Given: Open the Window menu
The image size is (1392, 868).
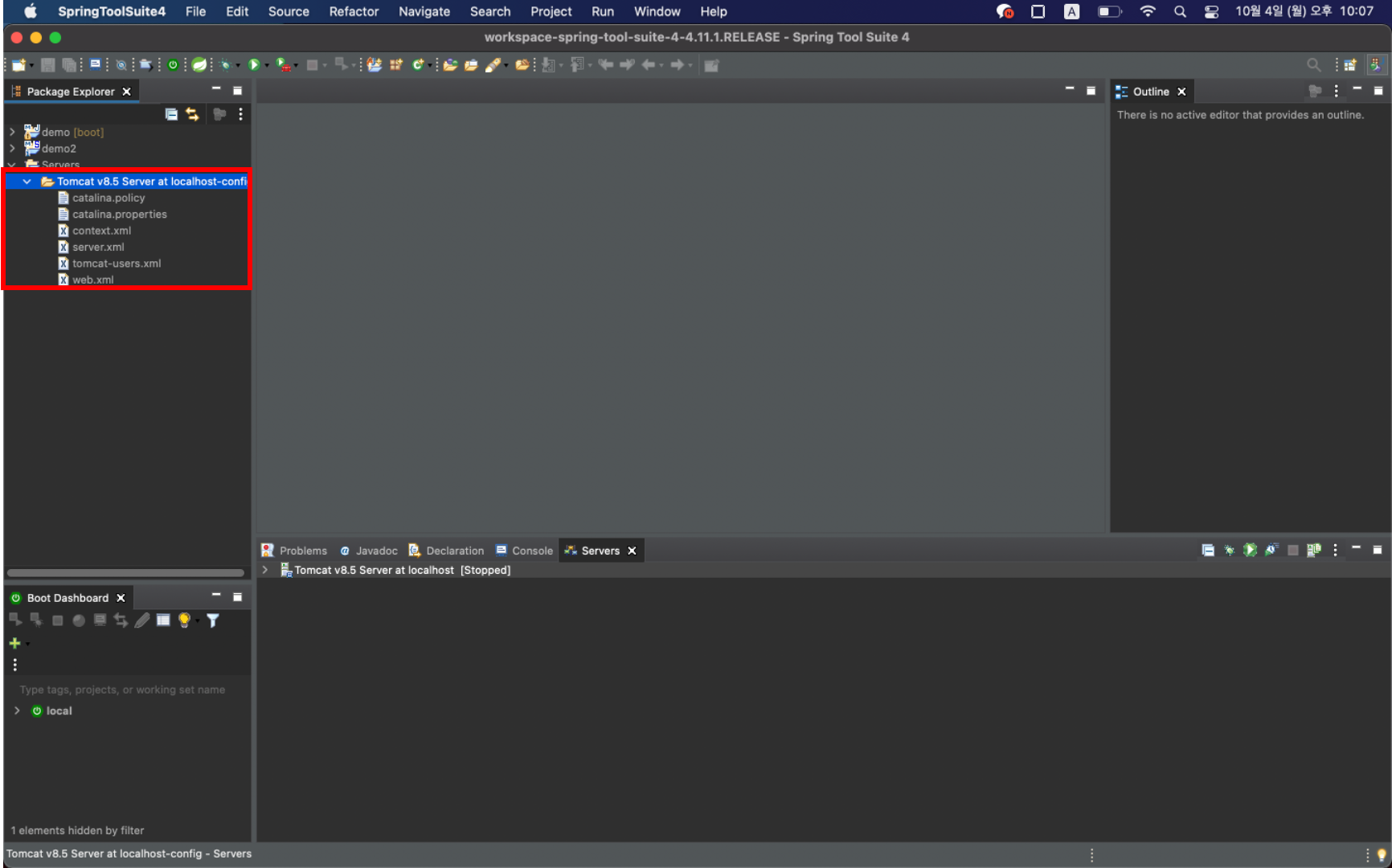Looking at the screenshot, I should (x=657, y=11).
